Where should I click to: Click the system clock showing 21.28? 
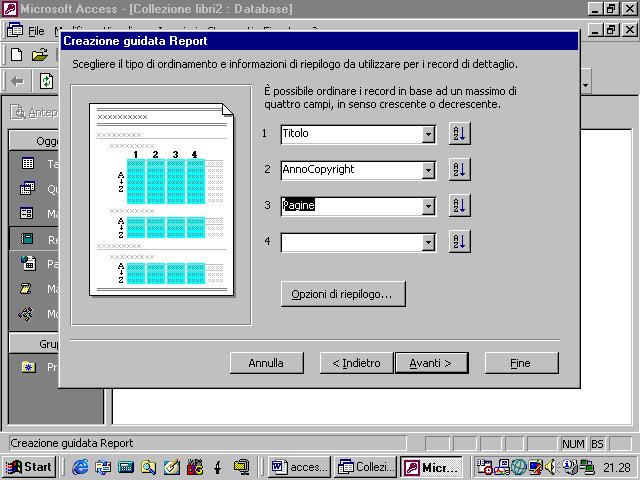click(617, 467)
